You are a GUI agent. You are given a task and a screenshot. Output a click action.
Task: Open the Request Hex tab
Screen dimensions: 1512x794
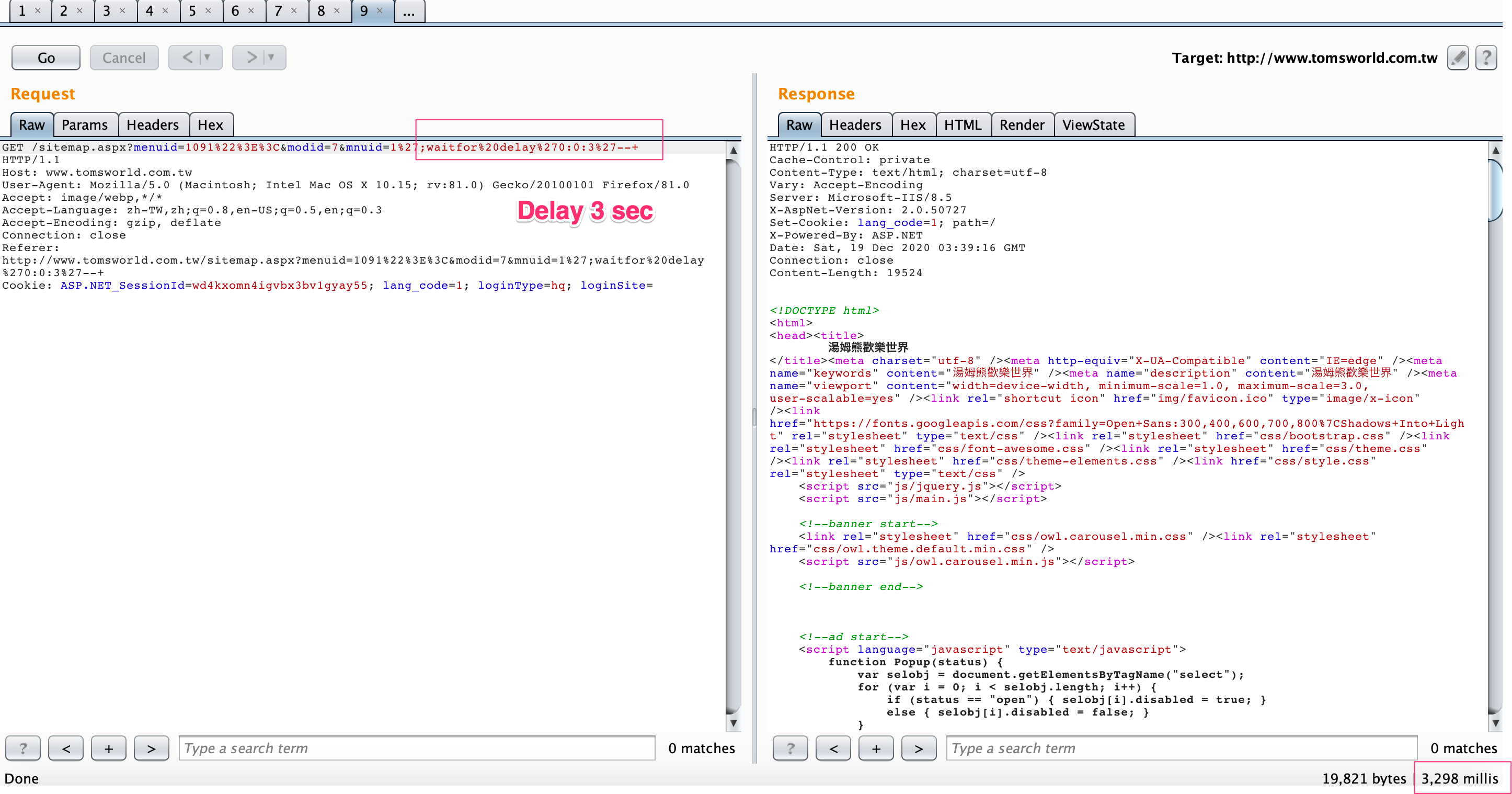pyautogui.click(x=210, y=124)
